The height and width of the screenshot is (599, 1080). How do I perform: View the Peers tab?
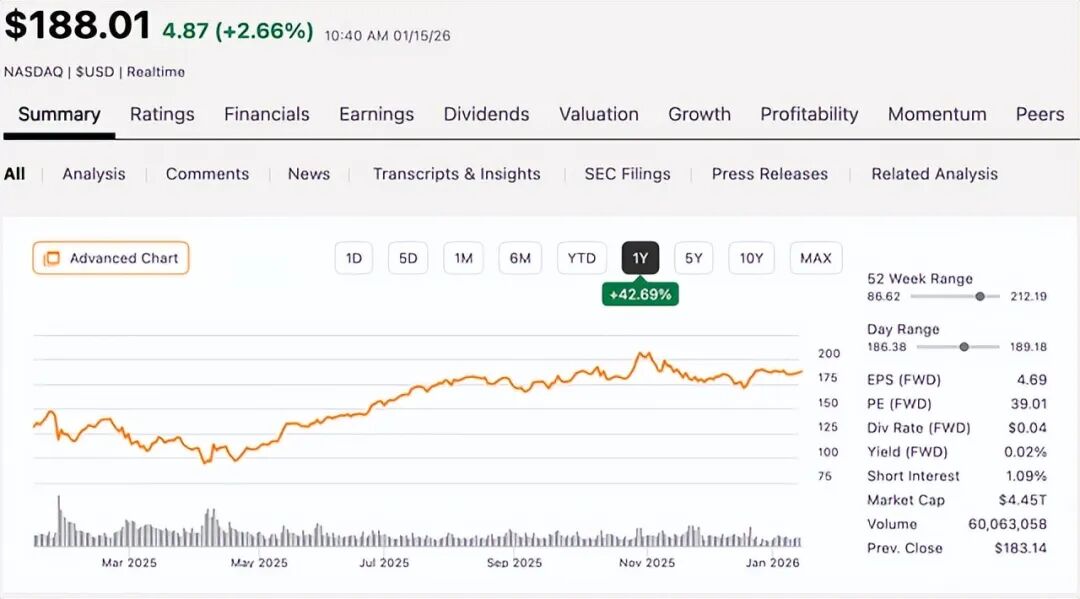coord(1039,114)
